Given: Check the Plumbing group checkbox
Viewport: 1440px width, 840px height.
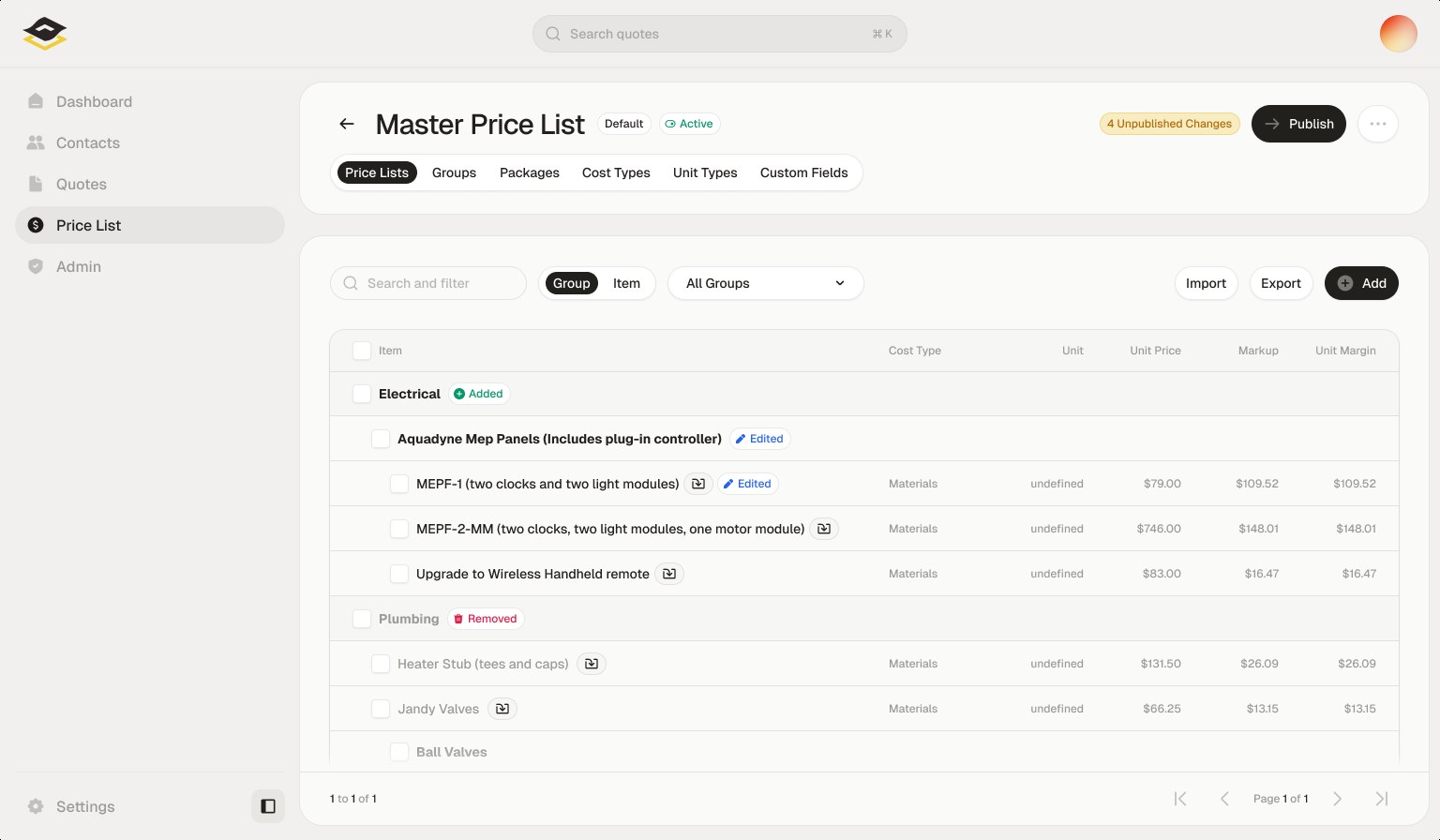Looking at the screenshot, I should 362,619.
